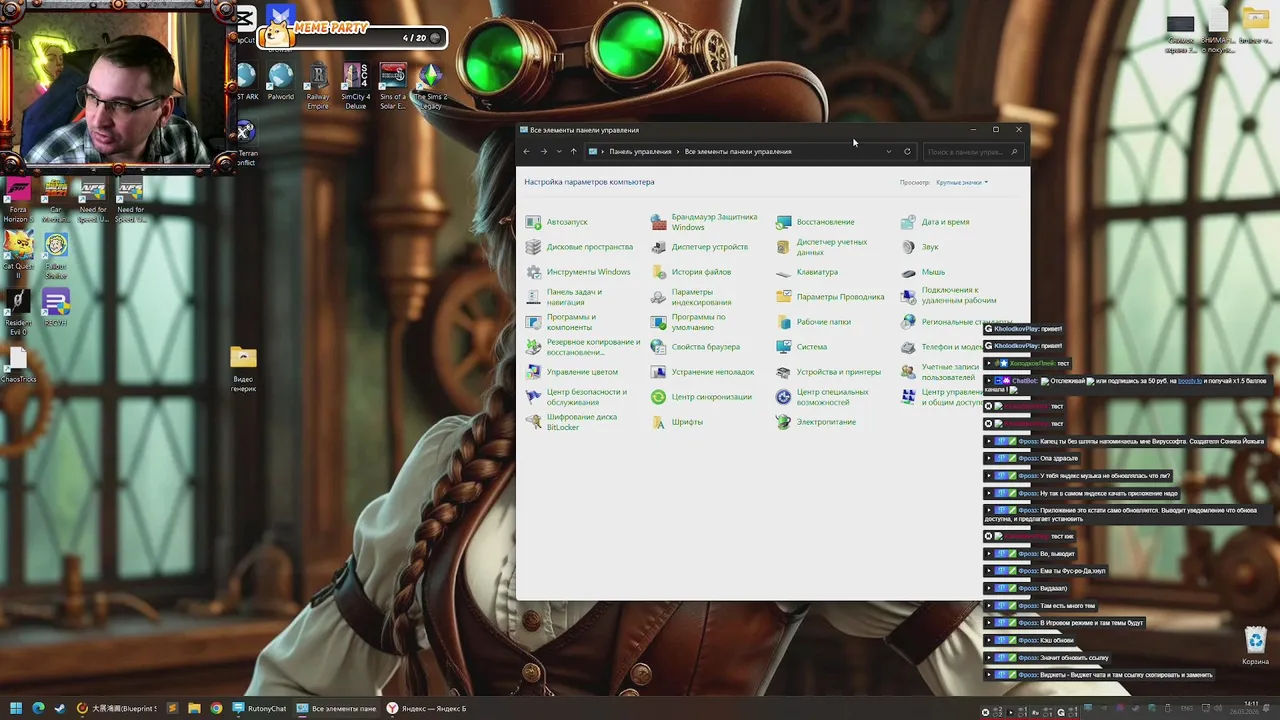Open Диспетчер учетных данных
The image size is (1280, 720).
click(x=821, y=247)
